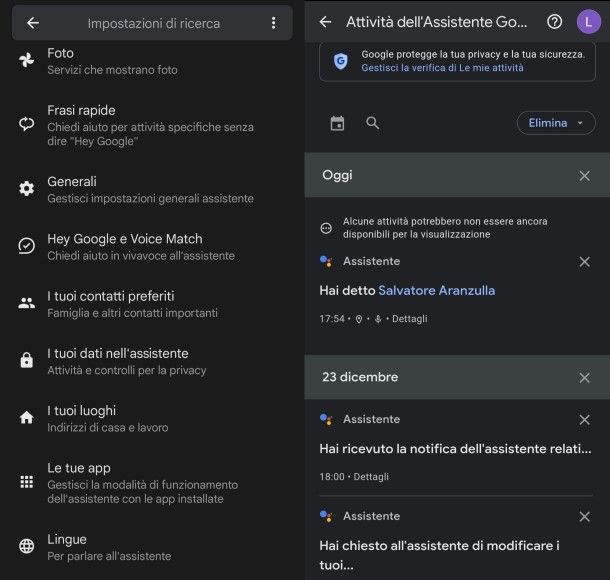Open Hey Google e Voice Match
This screenshot has width=610, height=580.
tap(152, 247)
